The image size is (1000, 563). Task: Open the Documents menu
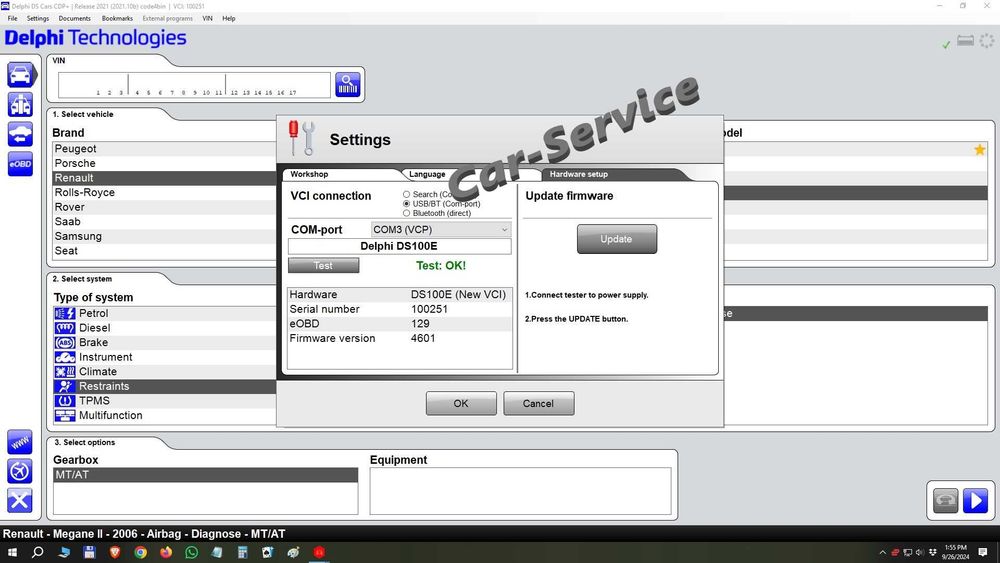[75, 18]
